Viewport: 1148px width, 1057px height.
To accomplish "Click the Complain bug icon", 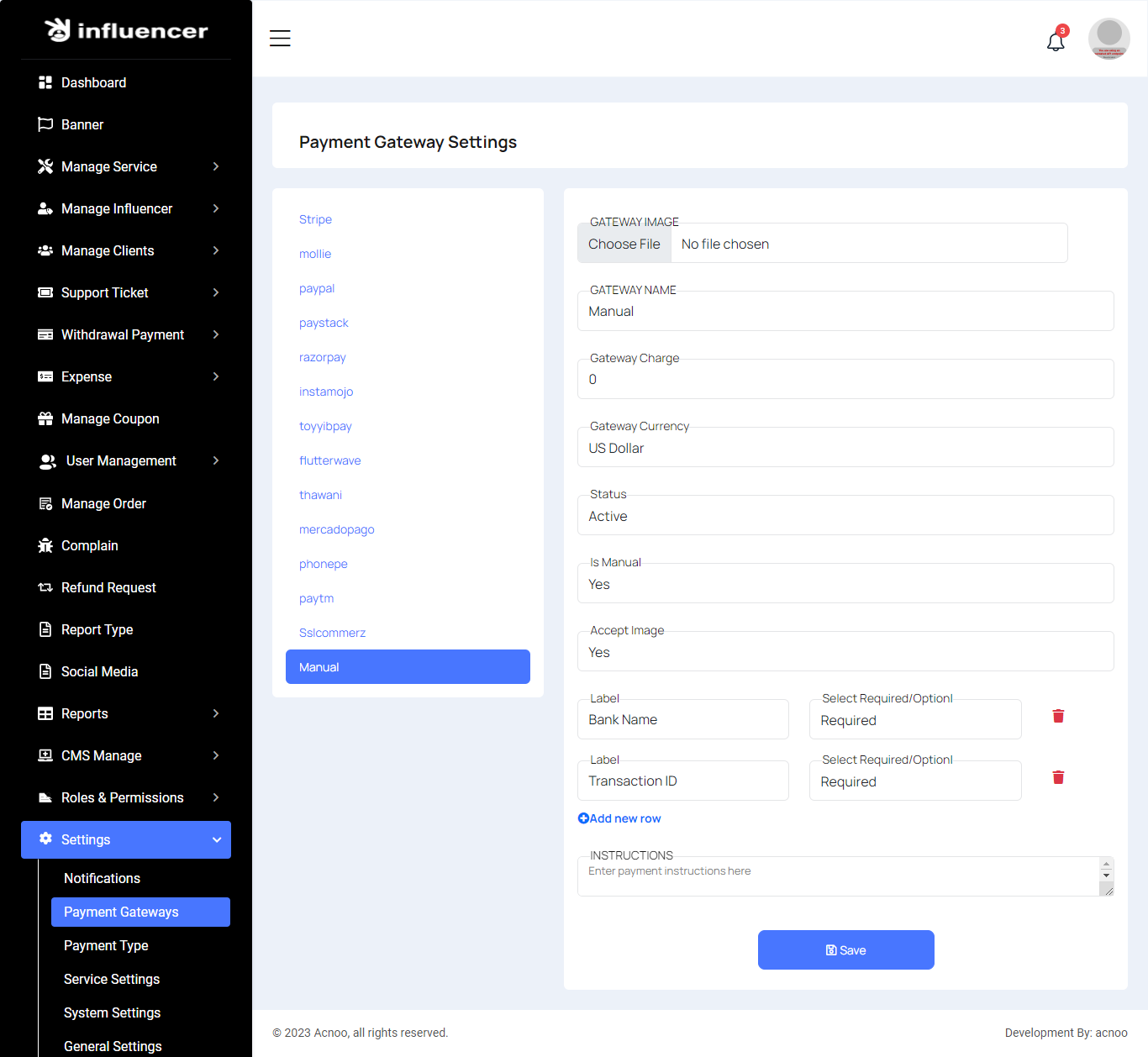I will pyautogui.click(x=45, y=545).
